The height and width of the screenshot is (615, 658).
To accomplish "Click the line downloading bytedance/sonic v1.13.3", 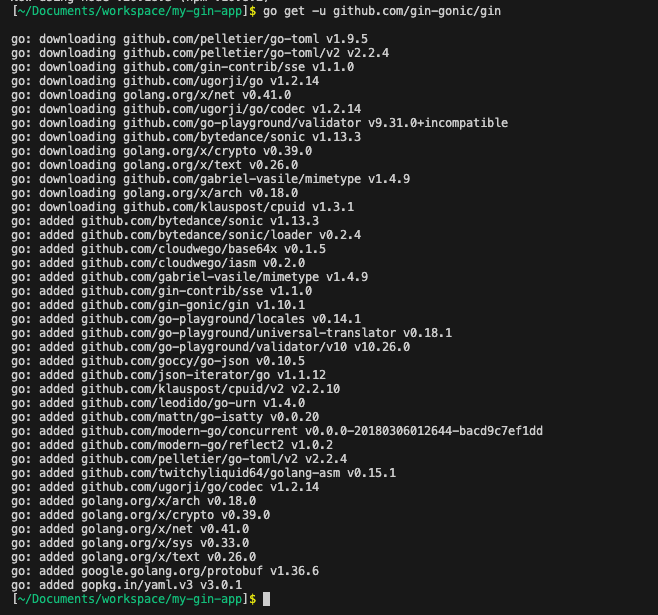I will click(186, 137).
